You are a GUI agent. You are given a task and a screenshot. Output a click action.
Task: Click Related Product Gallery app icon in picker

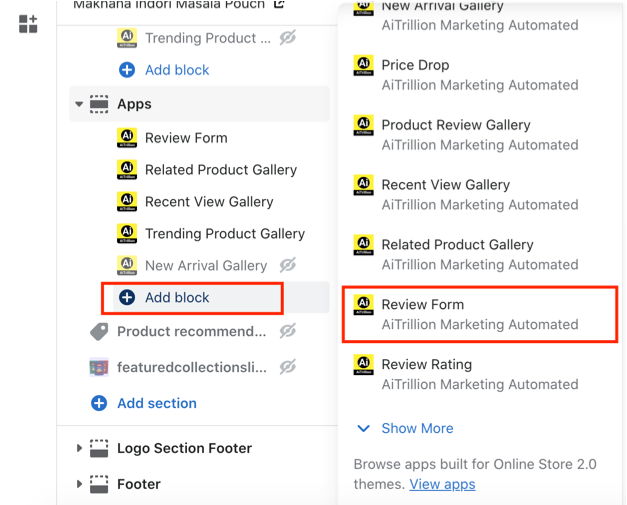click(x=363, y=245)
